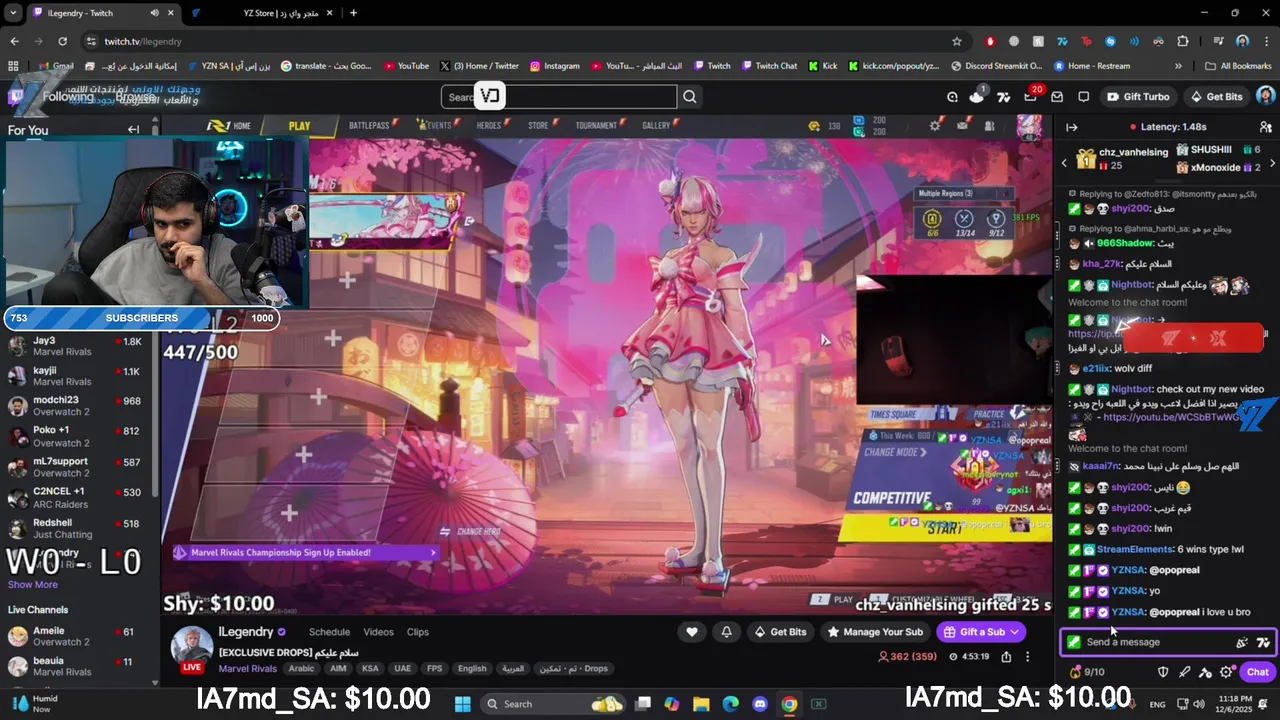Click Show More in followed channels
This screenshot has height=720, width=1280.
coord(33,584)
